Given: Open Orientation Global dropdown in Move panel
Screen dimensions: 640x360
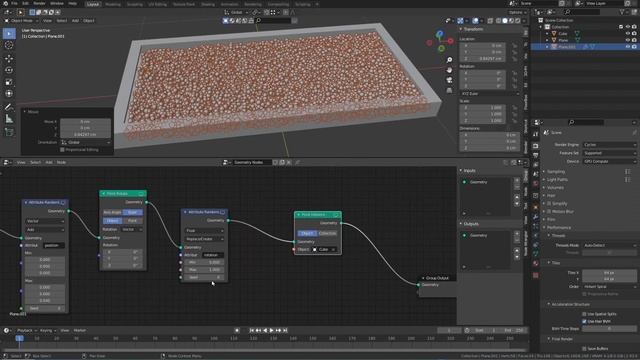Looking at the screenshot, I should click(85, 142).
